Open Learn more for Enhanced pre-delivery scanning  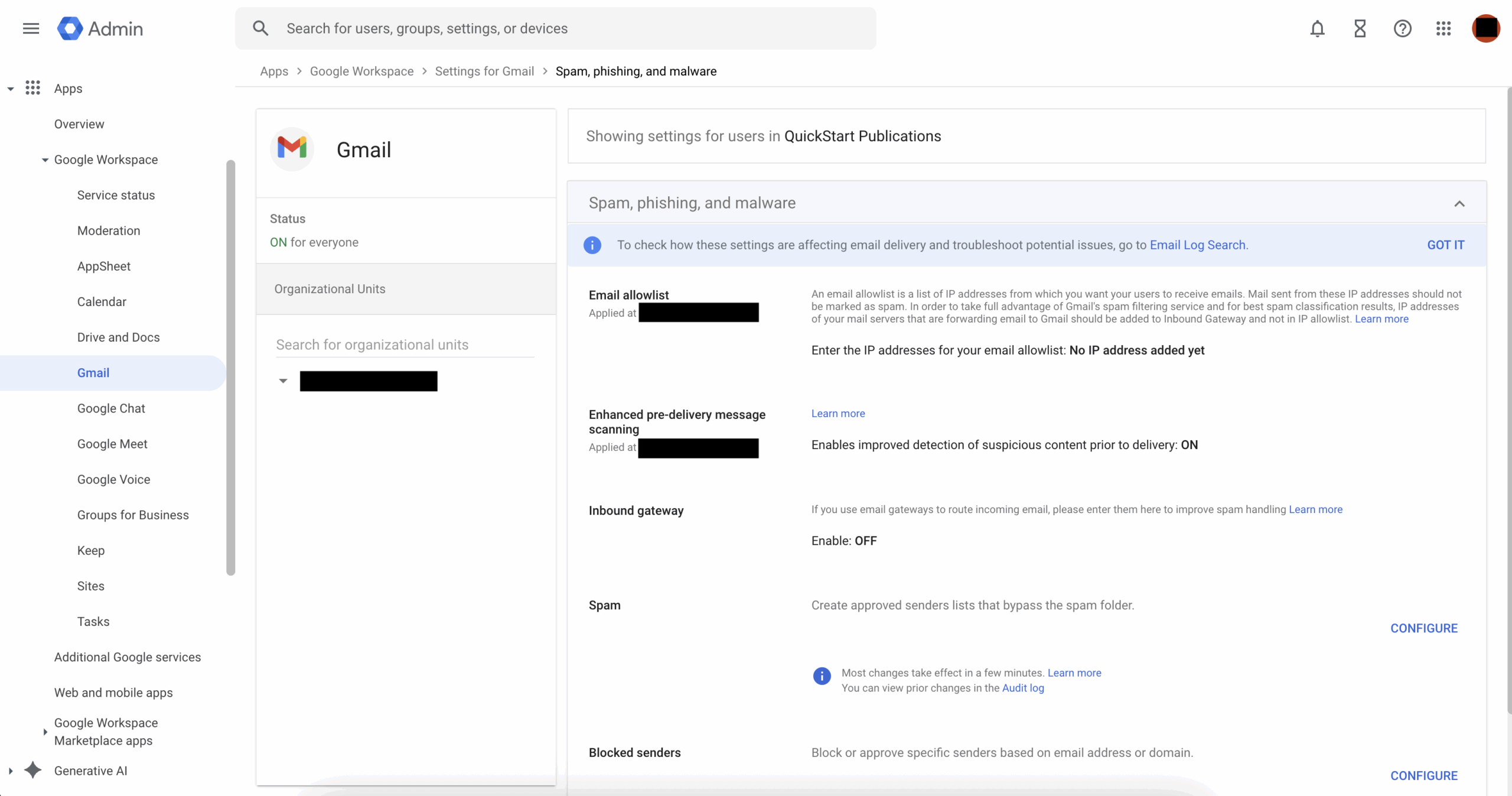[x=838, y=413]
